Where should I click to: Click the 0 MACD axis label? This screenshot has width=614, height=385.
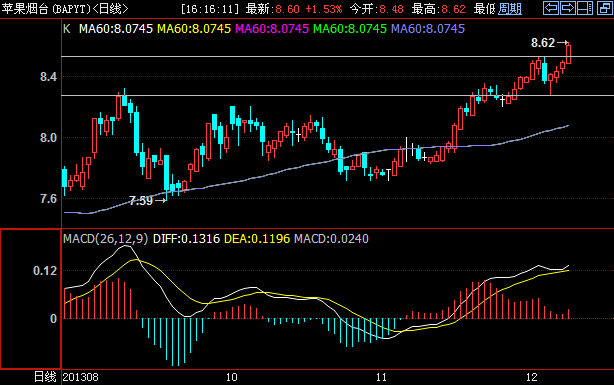point(53,319)
